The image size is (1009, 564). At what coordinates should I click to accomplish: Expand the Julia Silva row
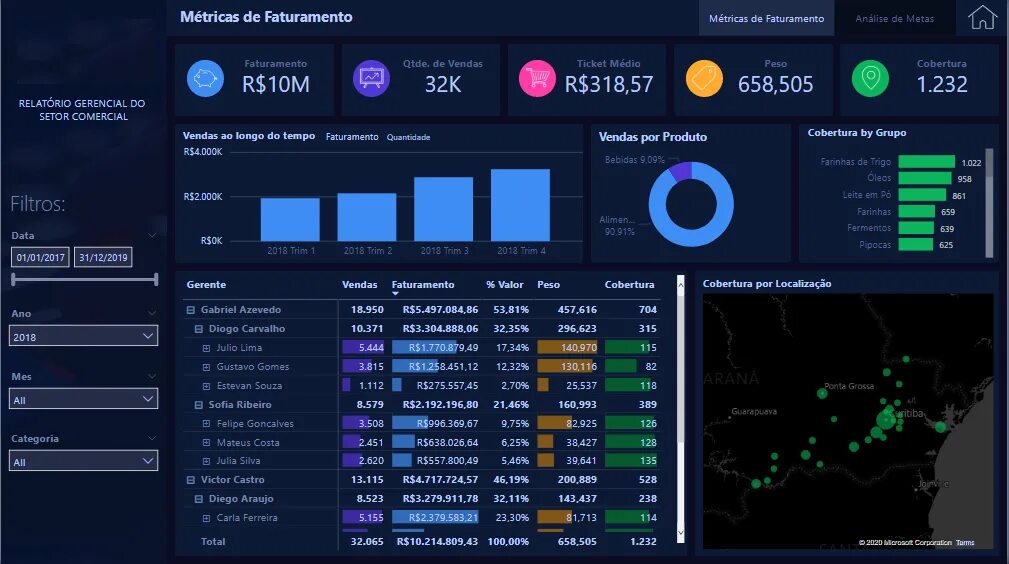pyautogui.click(x=207, y=461)
